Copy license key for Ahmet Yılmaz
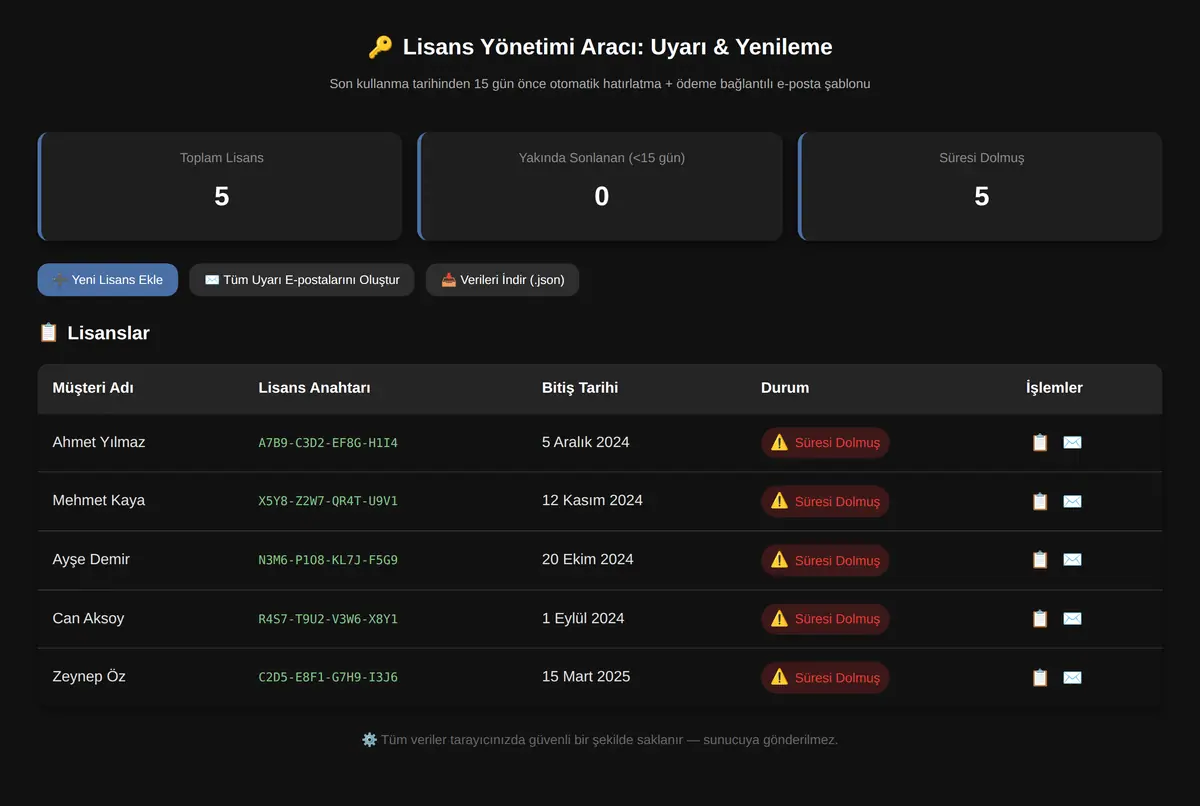Image resolution: width=1200 pixels, height=806 pixels. click(1040, 442)
